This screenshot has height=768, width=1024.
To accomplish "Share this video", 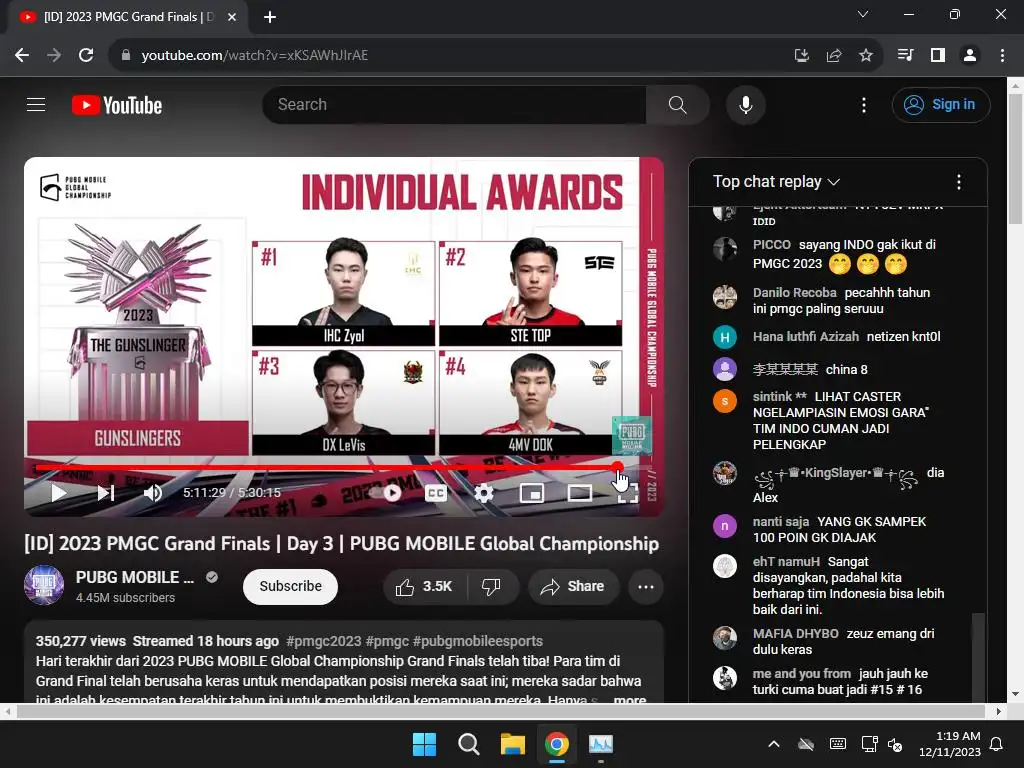I will (572, 586).
